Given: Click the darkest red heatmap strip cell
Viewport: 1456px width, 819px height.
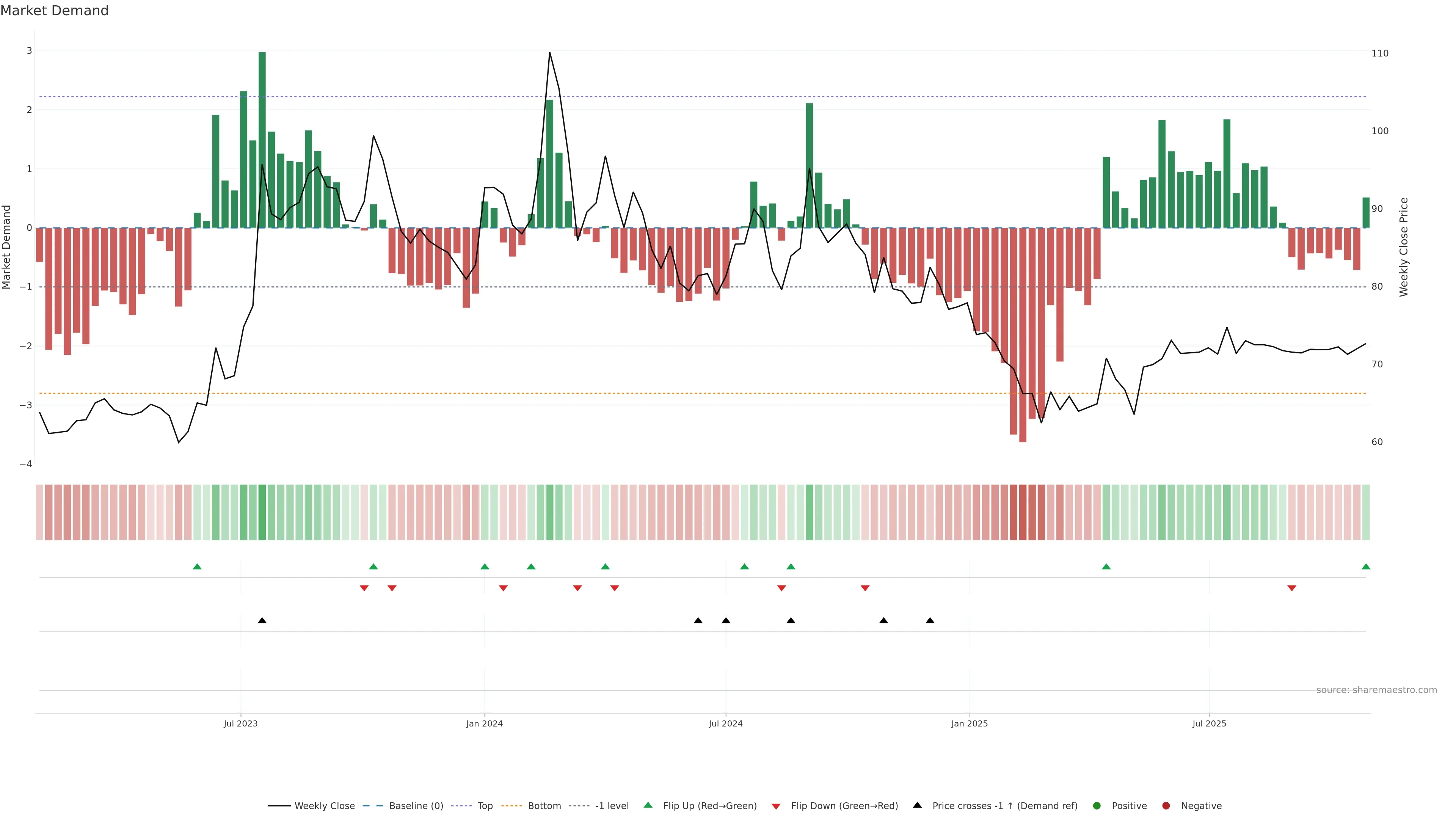Looking at the screenshot, I should pyautogui.click(x=1023, y=512).
